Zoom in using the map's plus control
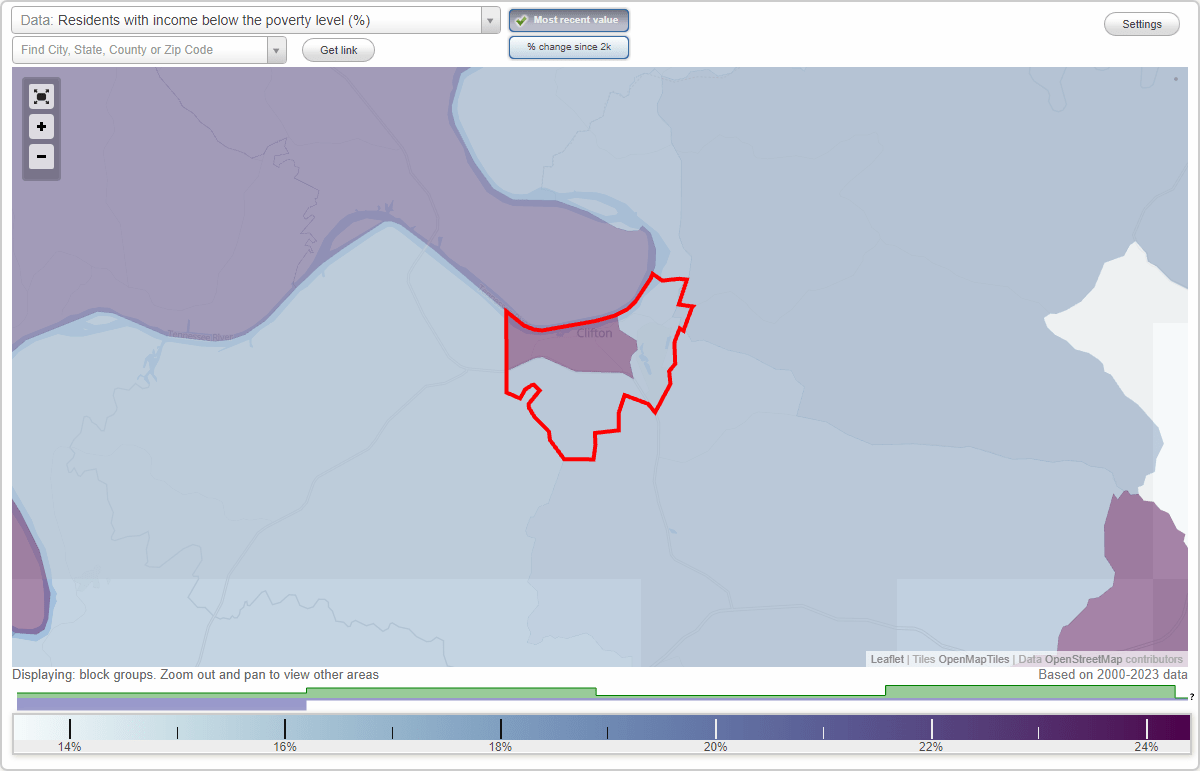 click(41, 127)
